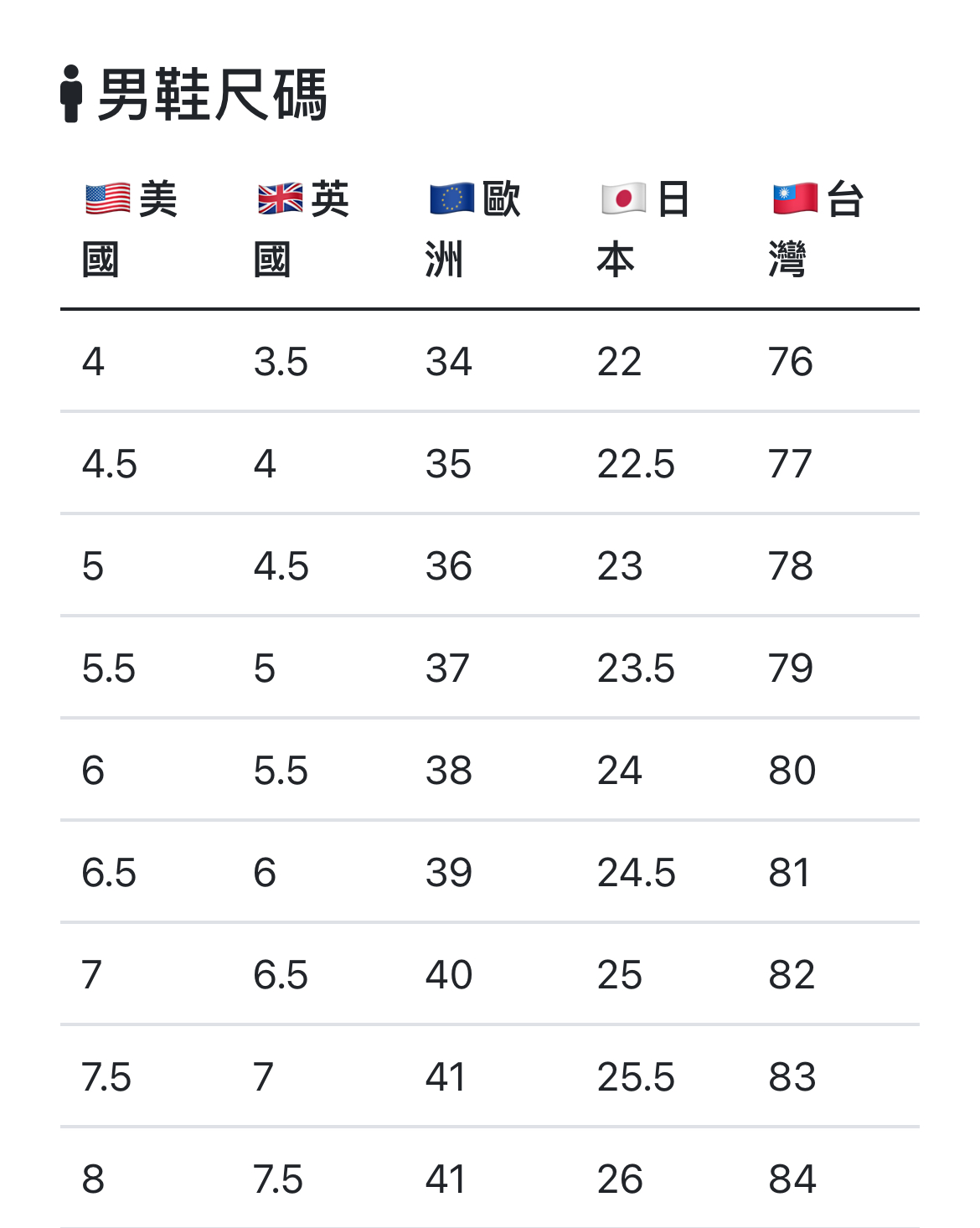Click the US flag icon
980x1228 pixels.
pyautogui.click(x=108, y=199)
